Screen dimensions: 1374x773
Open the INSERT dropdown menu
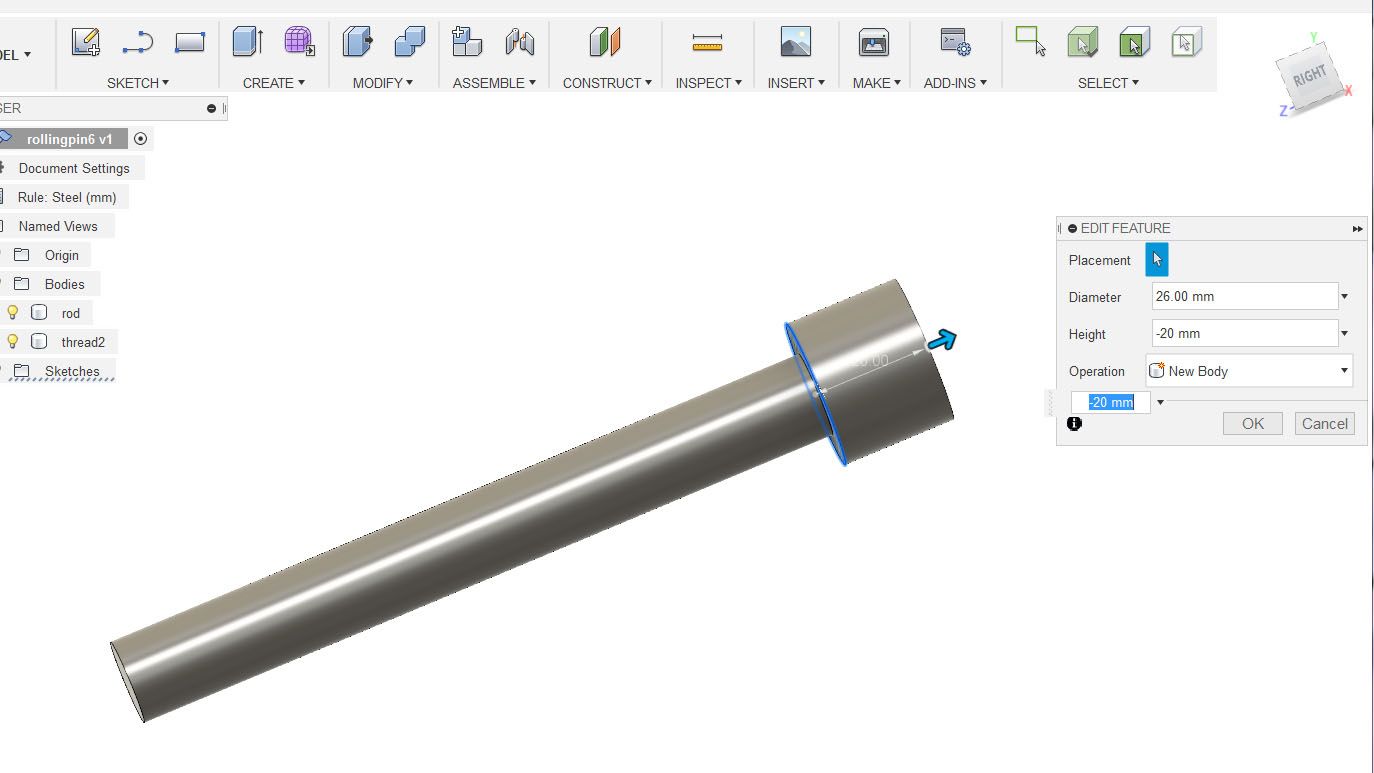click(x=796, y=83)
